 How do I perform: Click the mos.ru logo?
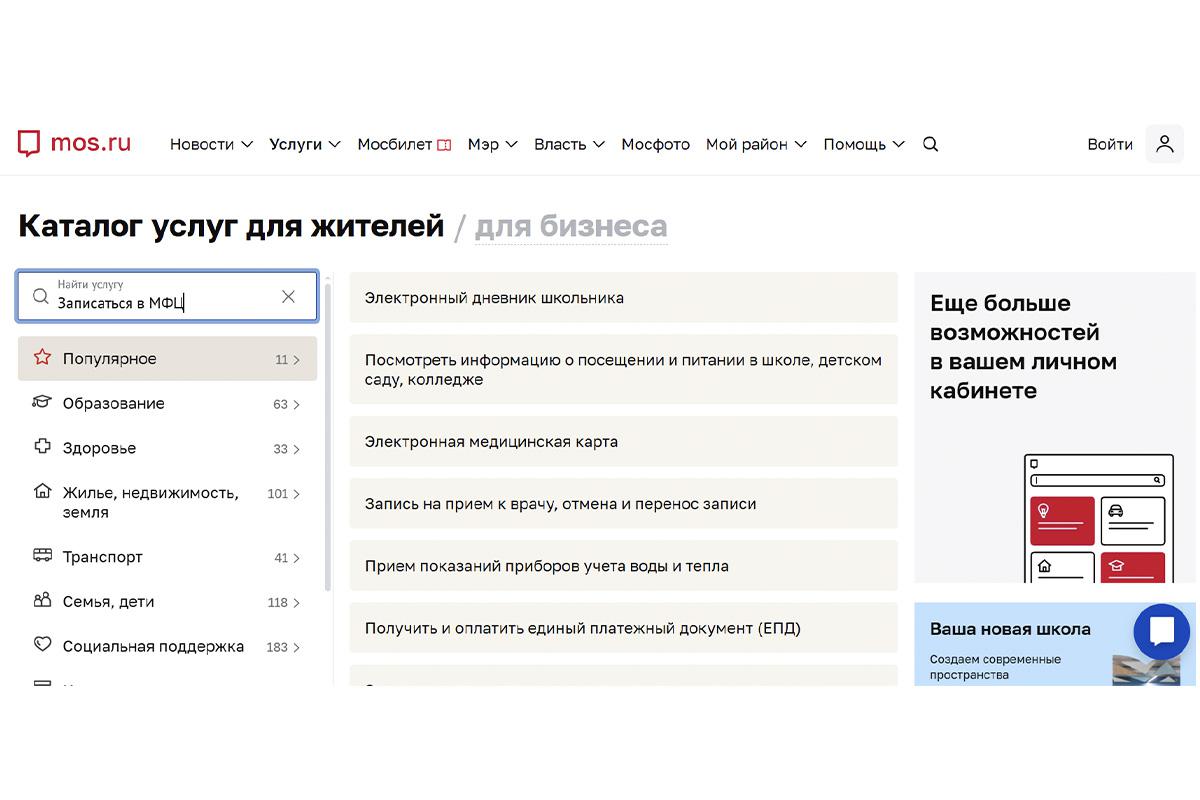(x=74, y=143)
